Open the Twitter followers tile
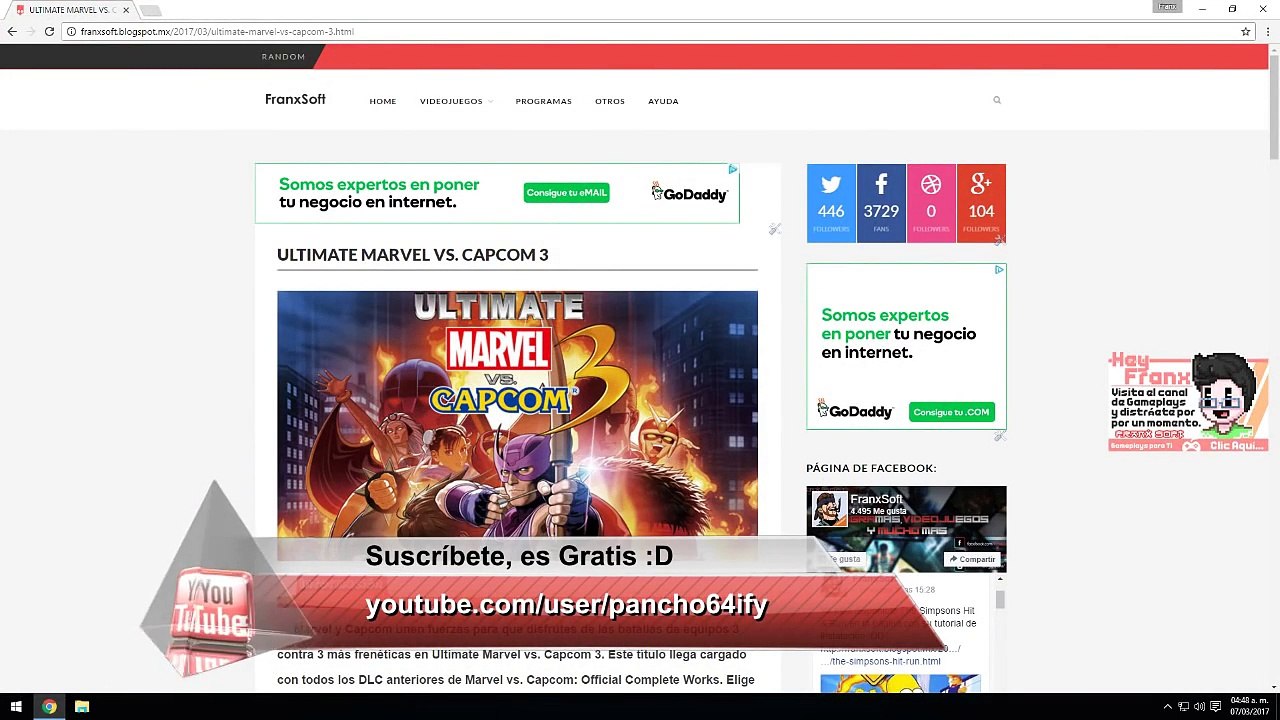 (x=831, y=203)
